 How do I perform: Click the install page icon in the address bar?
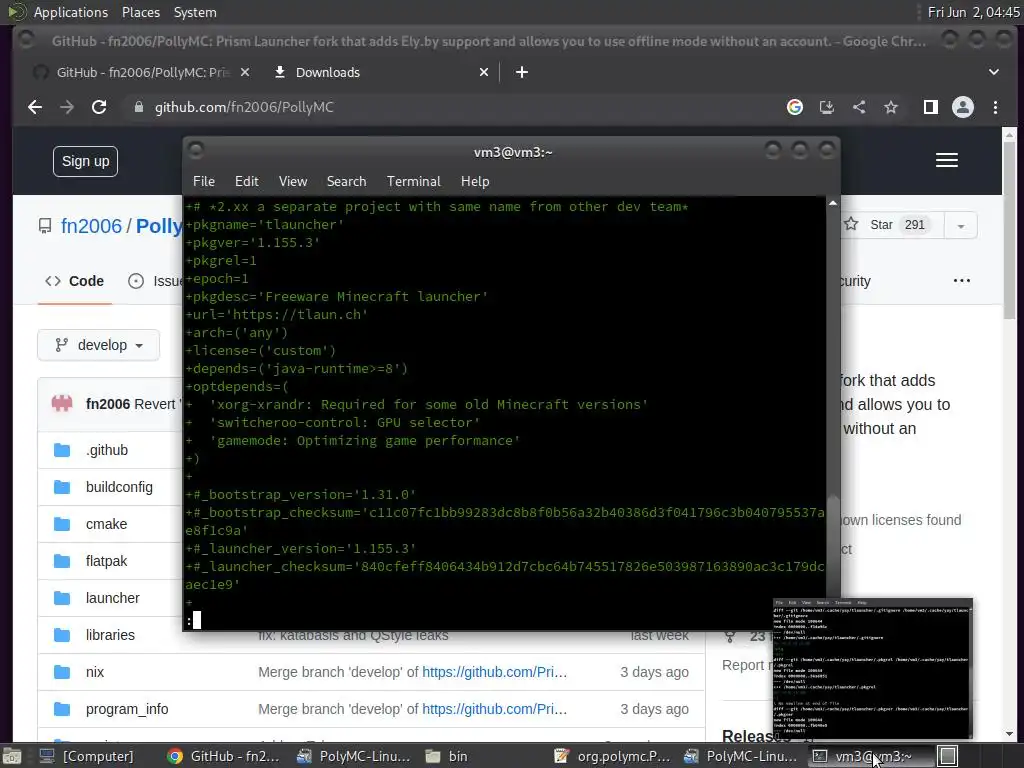pos(827,107)
